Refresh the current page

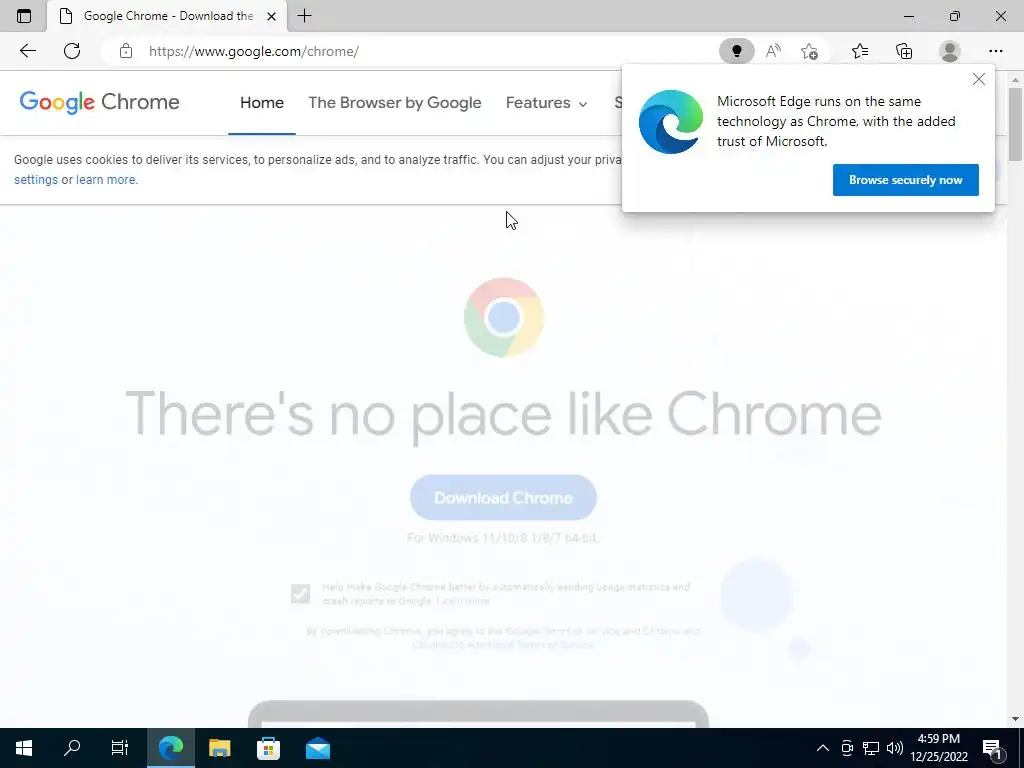pyautogui.click(x=72, y=51)
